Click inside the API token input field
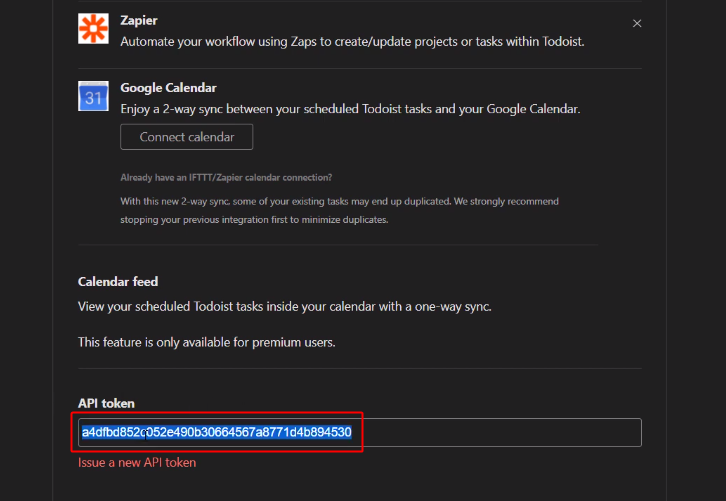This screenshot has height=501, width=726. click(x=360, y=432)
